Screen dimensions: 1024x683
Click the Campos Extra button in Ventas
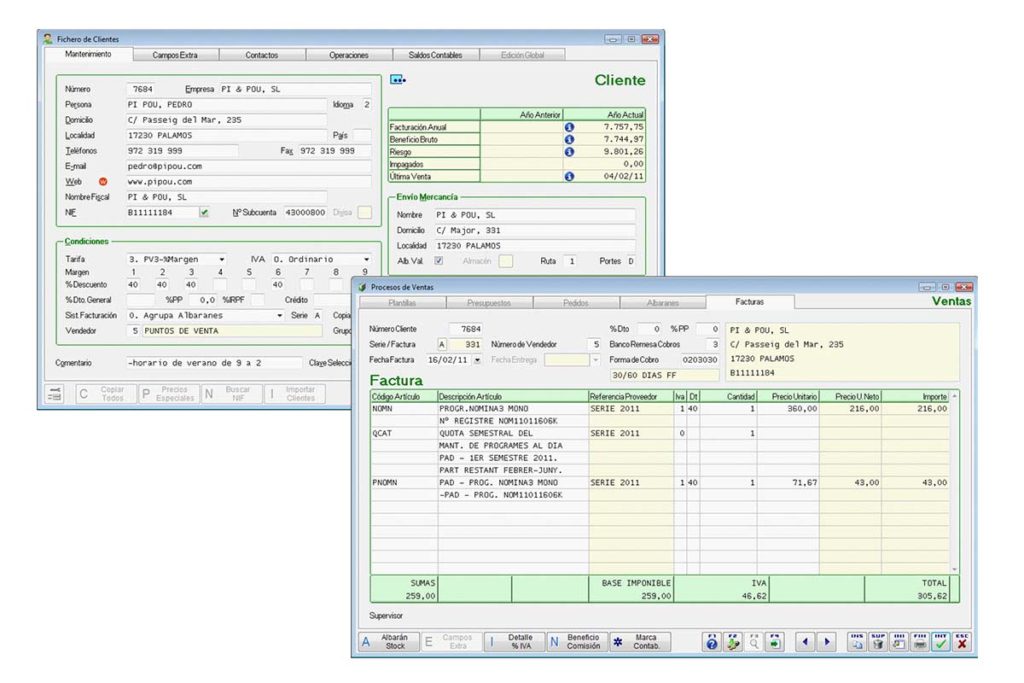pyautogui.click(x=452, y=641)
